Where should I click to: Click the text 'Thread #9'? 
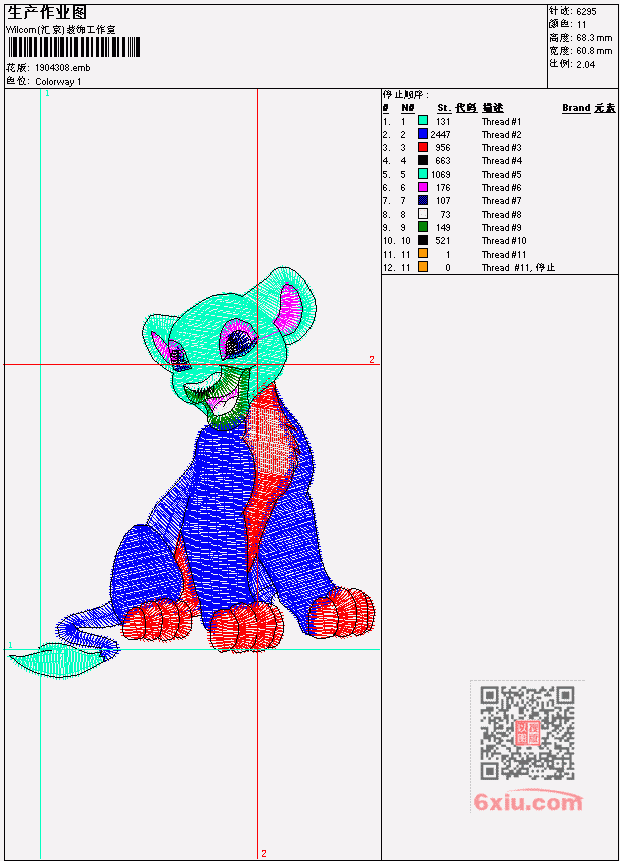[x=501, y=228]
